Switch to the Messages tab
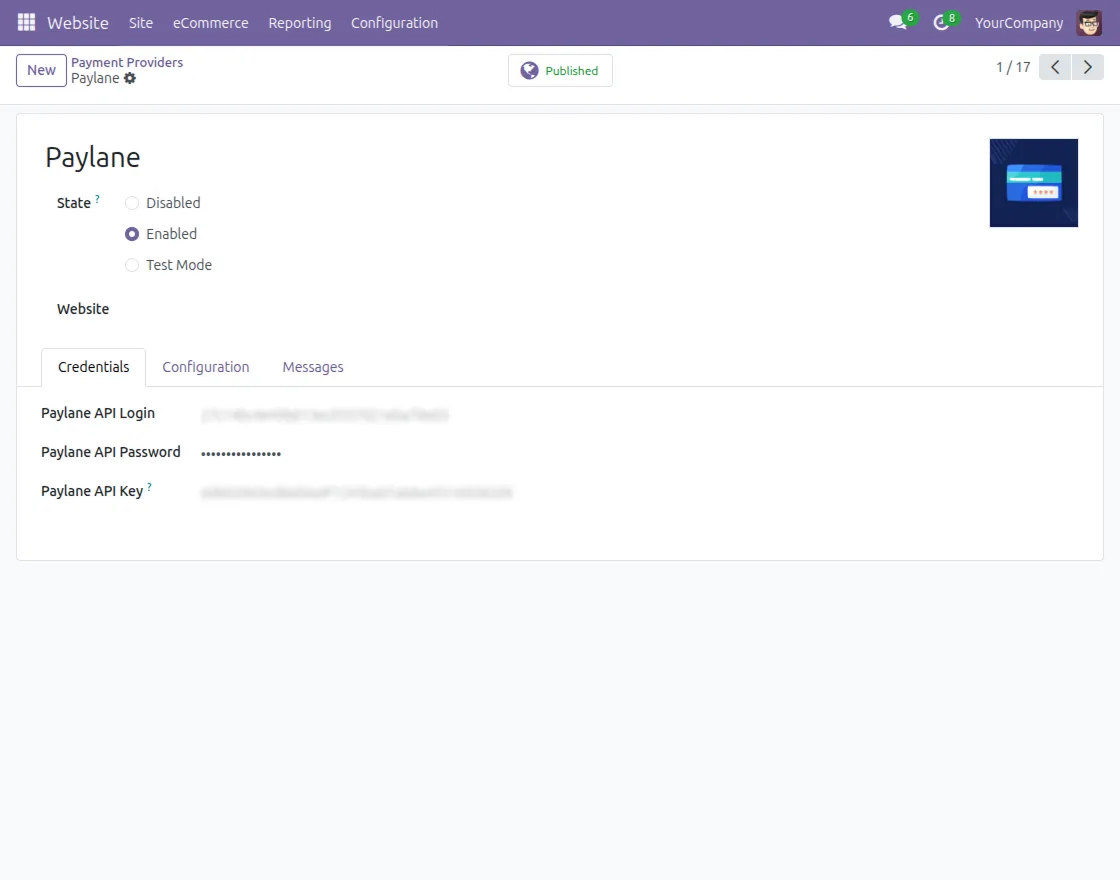Image resolution: width=1120 pixels, height=880 pixels. [x=312, y=367]
